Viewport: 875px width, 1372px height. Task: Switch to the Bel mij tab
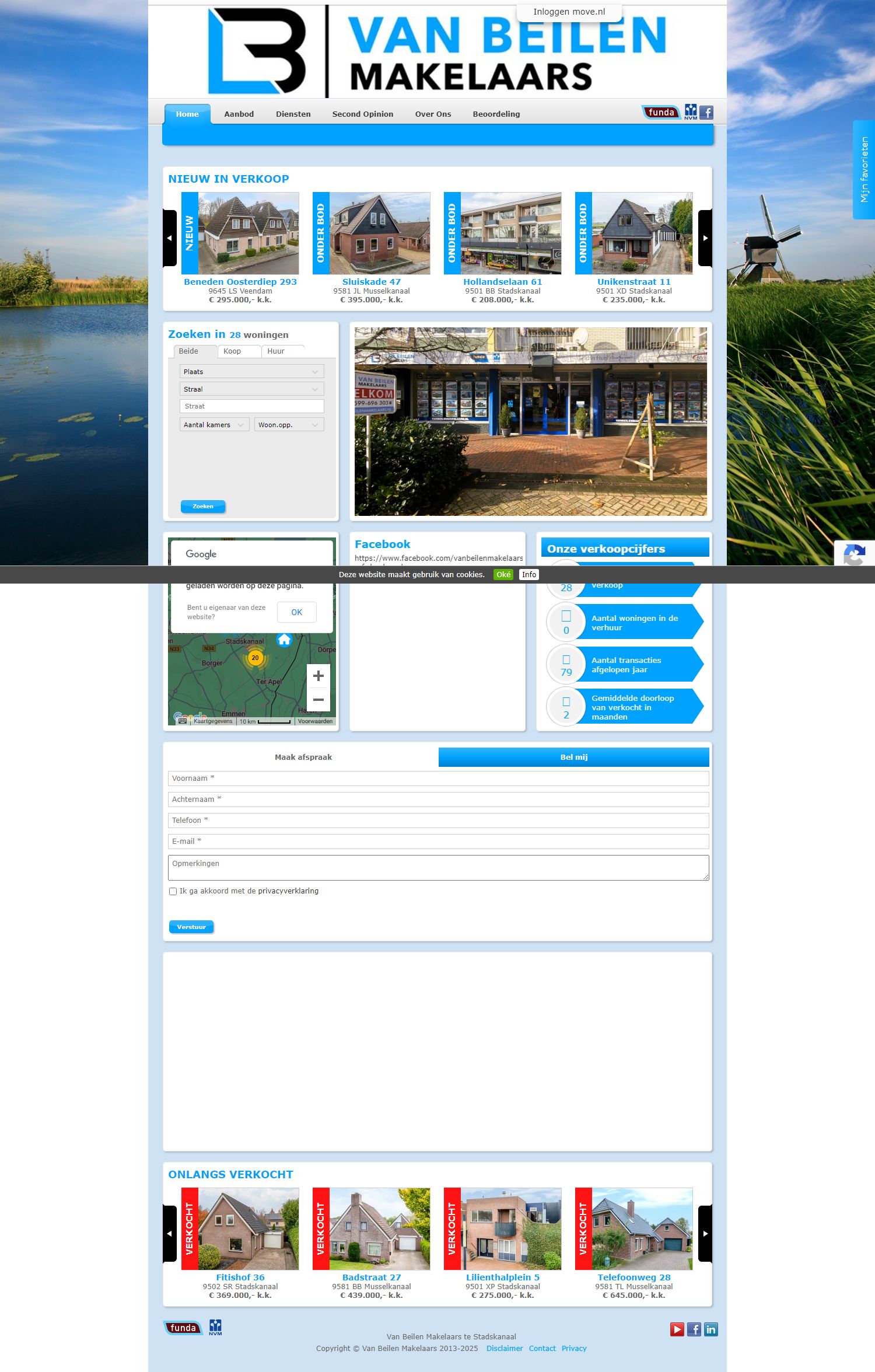(x=574, y=757)
